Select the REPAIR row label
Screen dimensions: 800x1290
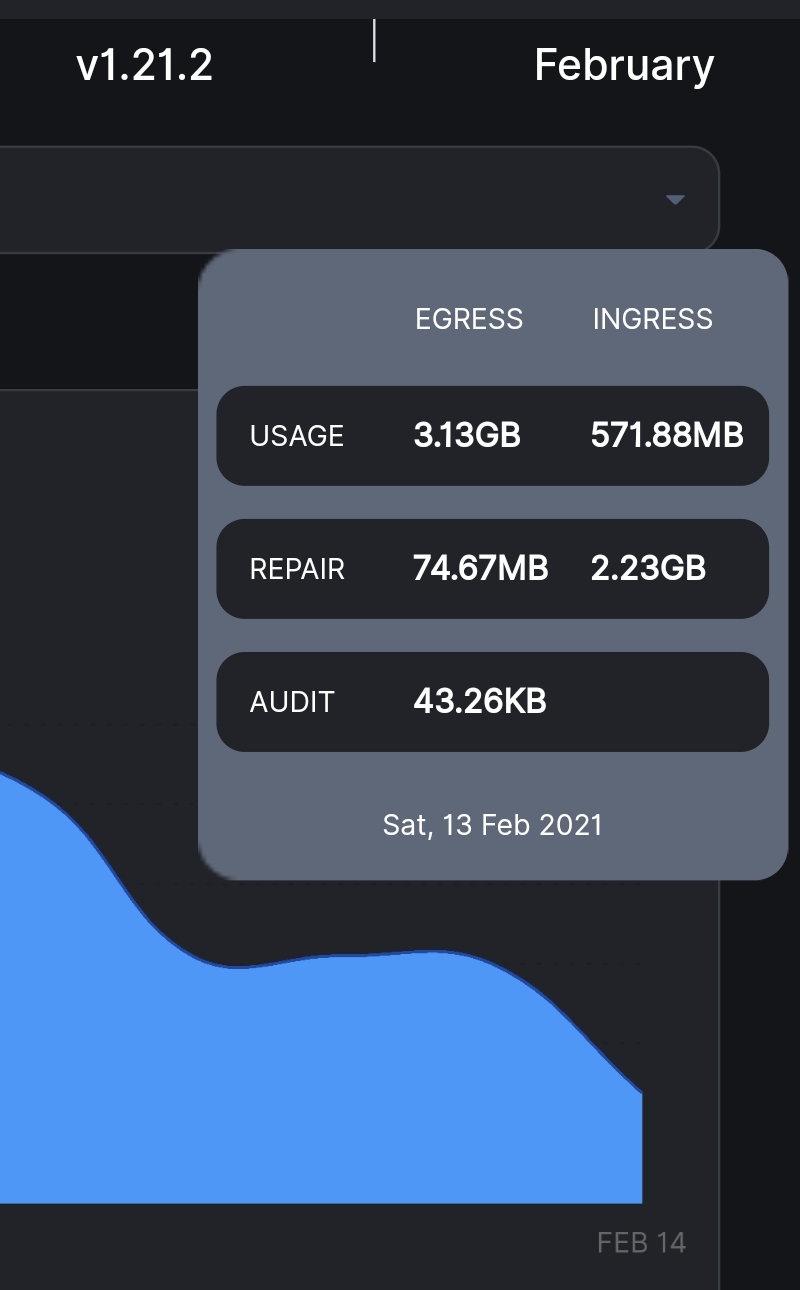click(x=297, y=569)
